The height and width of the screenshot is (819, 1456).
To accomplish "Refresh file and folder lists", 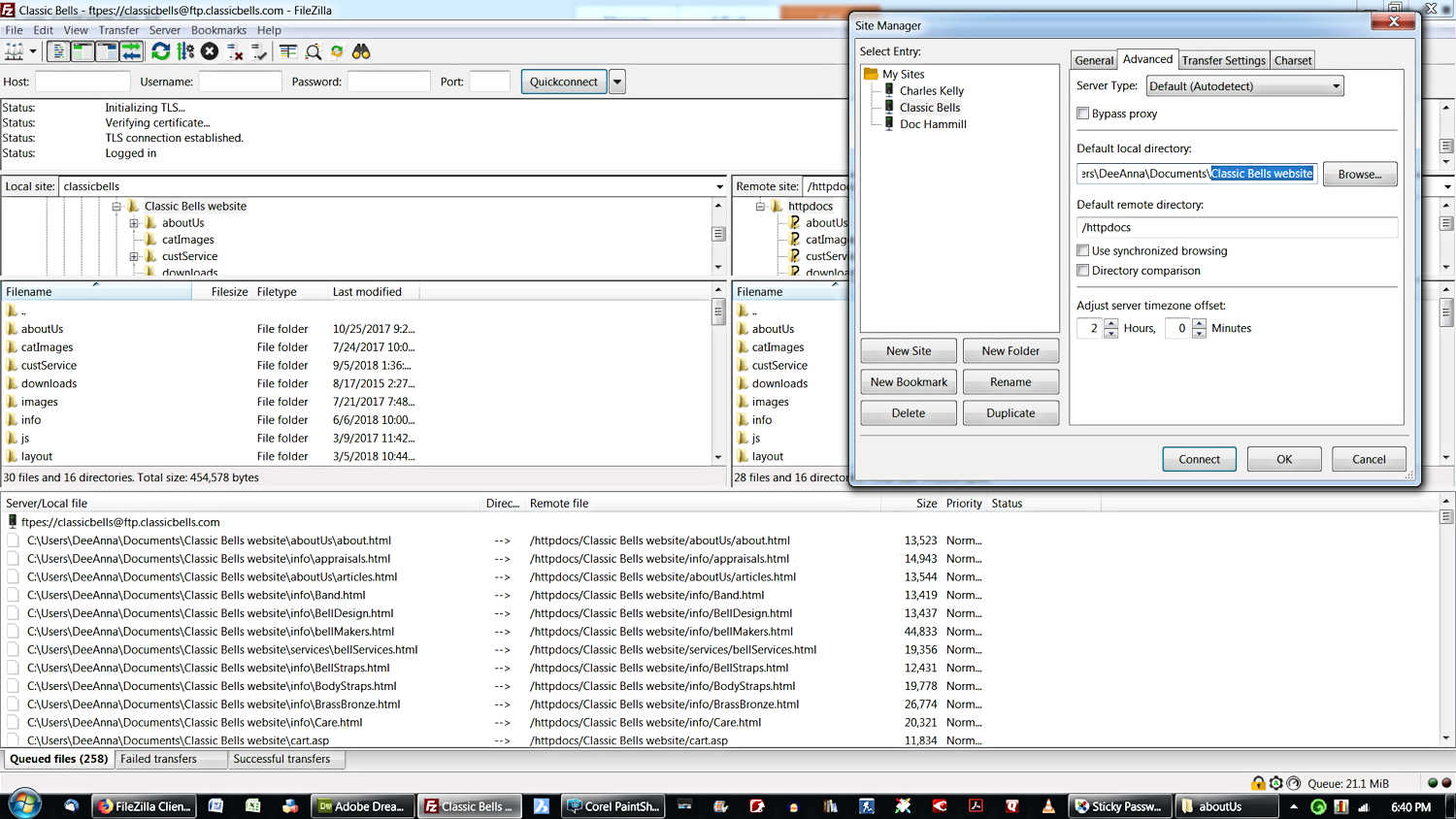I will click(x=161, y=51).
